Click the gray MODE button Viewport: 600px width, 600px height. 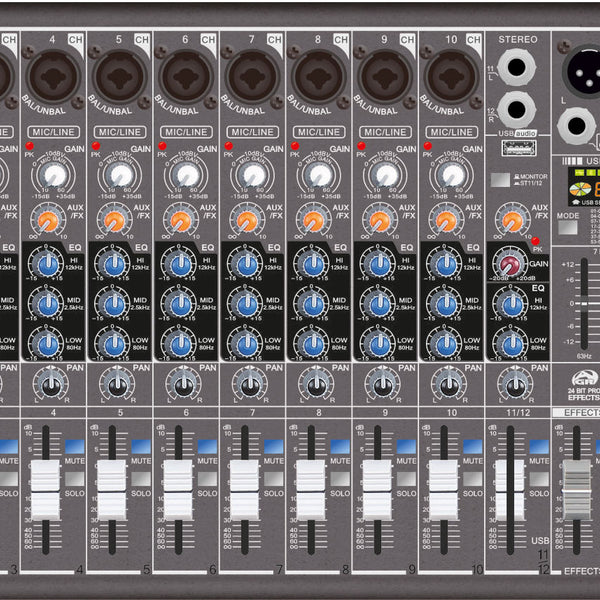tap(568, 228)
